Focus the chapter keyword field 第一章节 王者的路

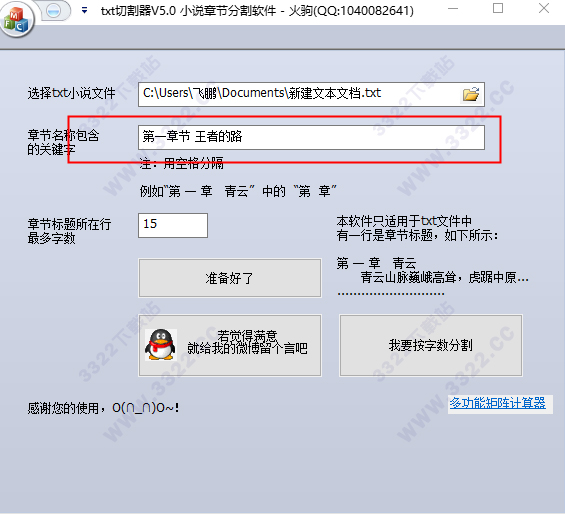coord(311,137)
